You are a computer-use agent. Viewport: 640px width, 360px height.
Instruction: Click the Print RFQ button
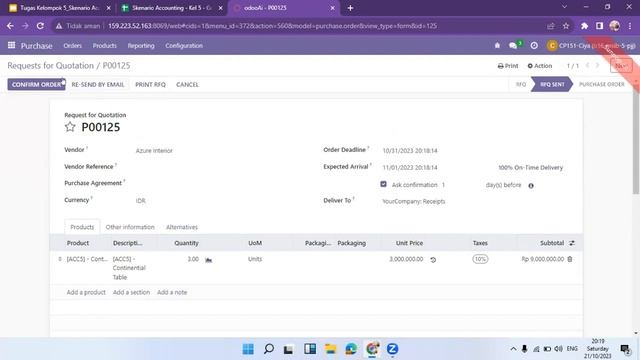150,84
